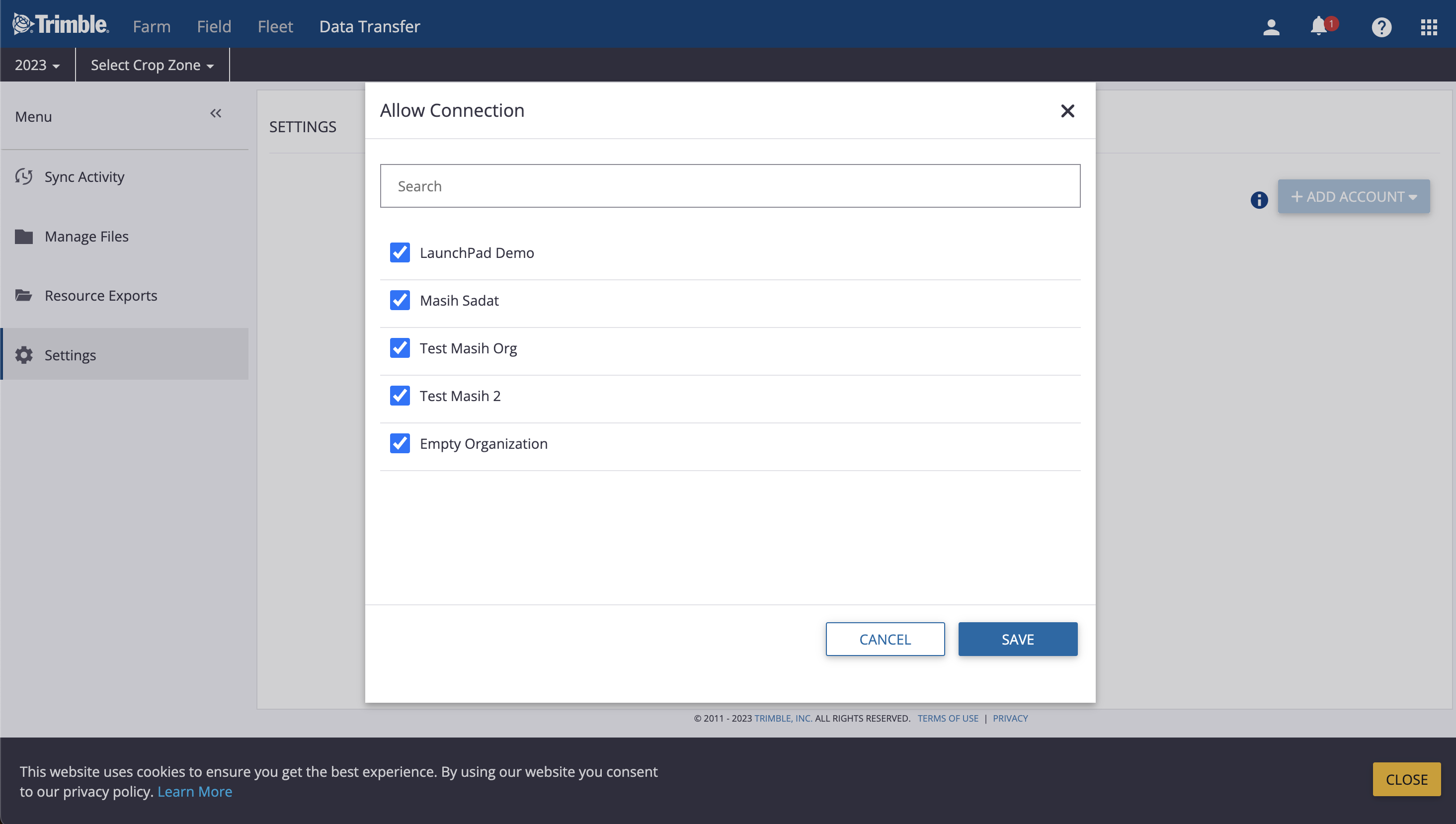Open Manage Files in the menu
Viewport: 1456px width, 824px height.
click(86, 237)
